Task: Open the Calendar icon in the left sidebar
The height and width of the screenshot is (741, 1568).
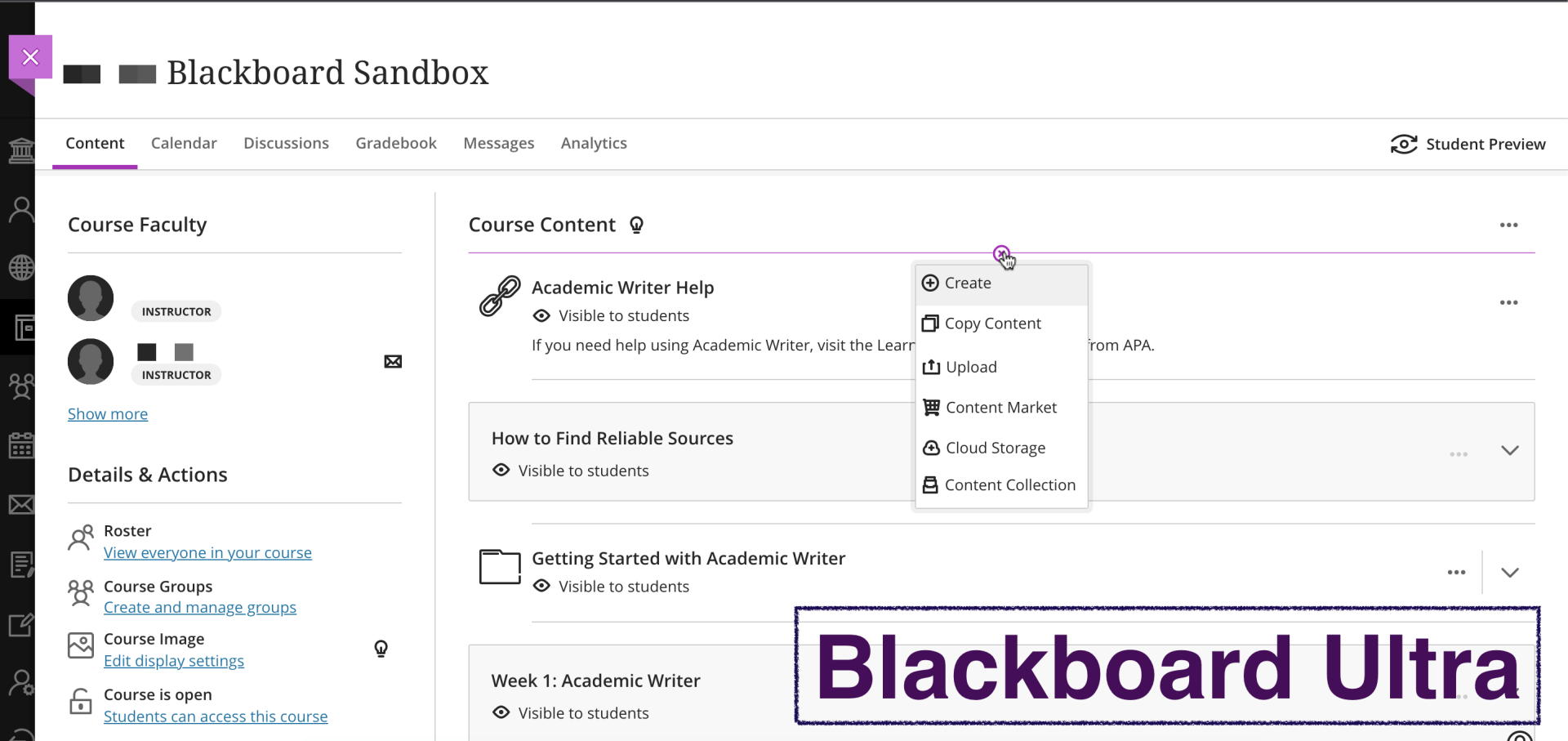Action: (20, 445)
